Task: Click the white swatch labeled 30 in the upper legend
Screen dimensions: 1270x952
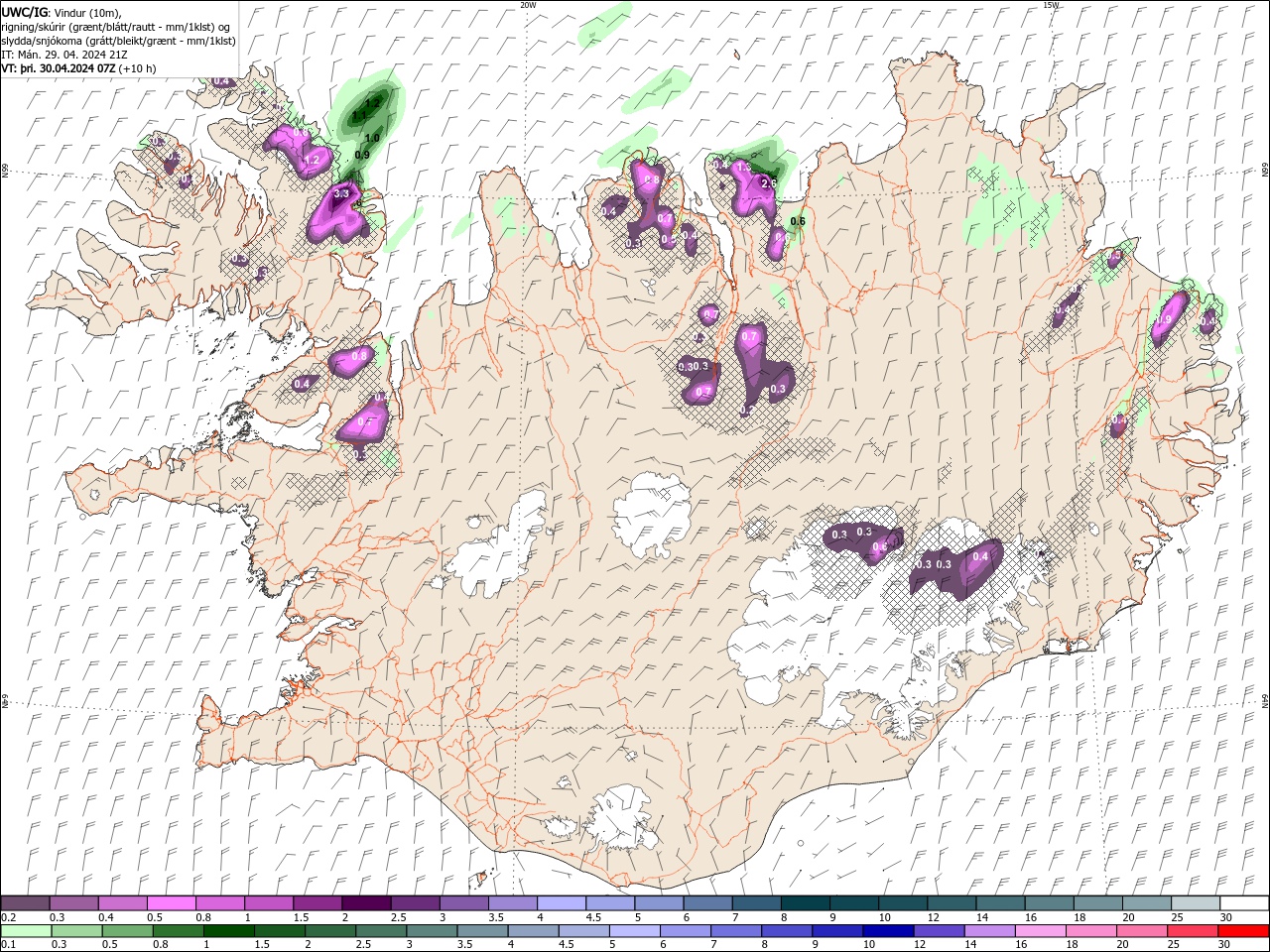Action: click(1242, 903)
